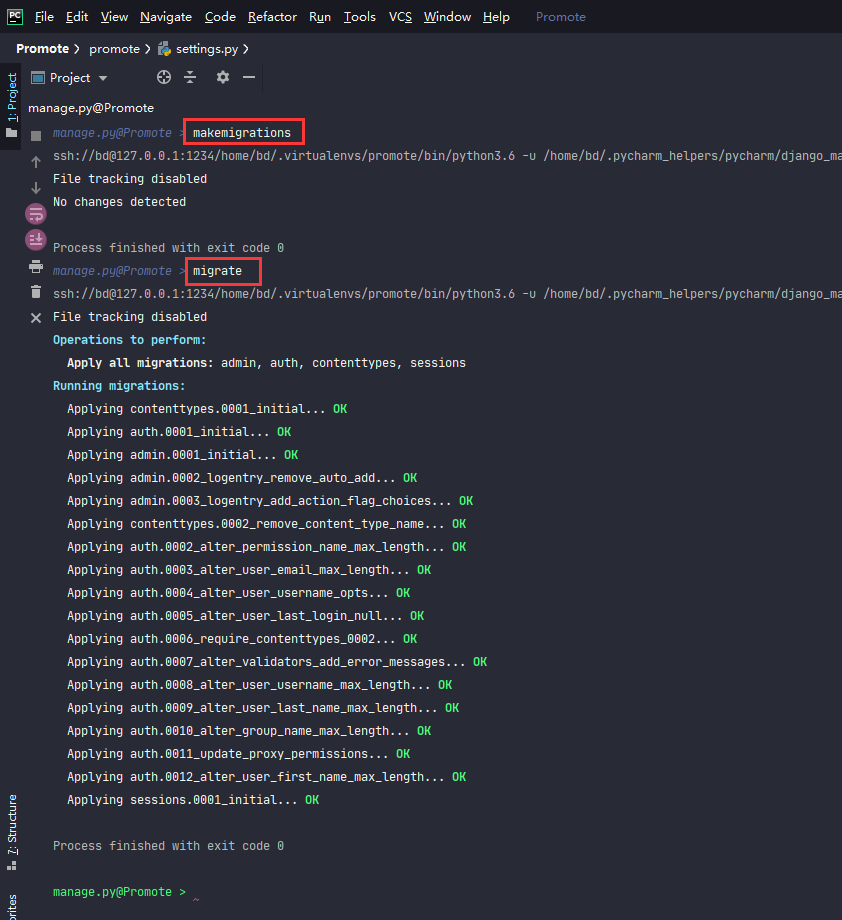Stop the running manage.py process
This screenshot has width=842, height=920.
pos(36,136)
